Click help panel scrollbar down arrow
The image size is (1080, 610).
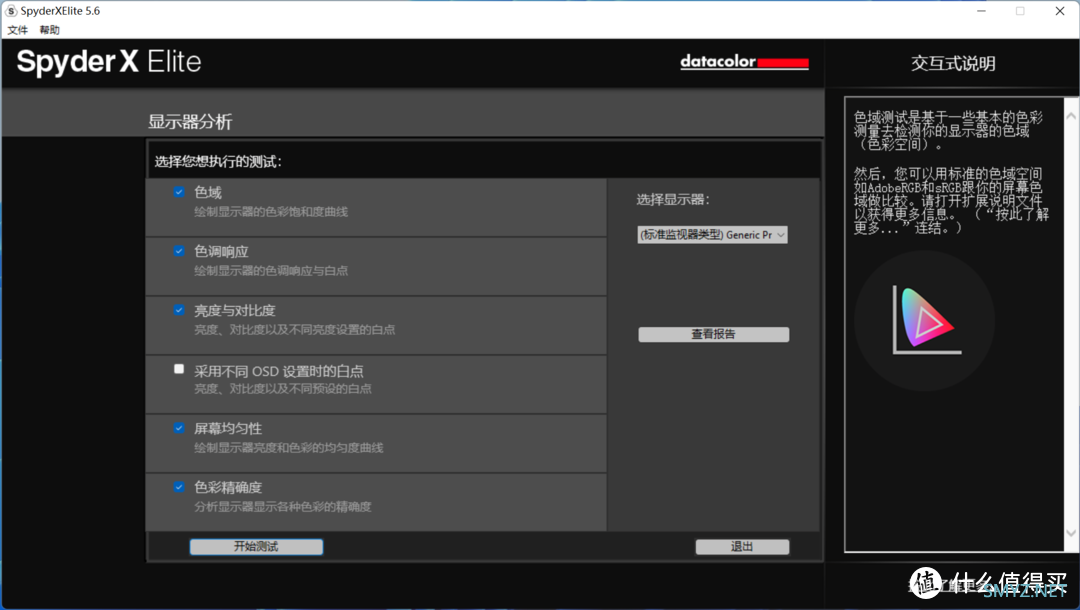[1071, 532]
